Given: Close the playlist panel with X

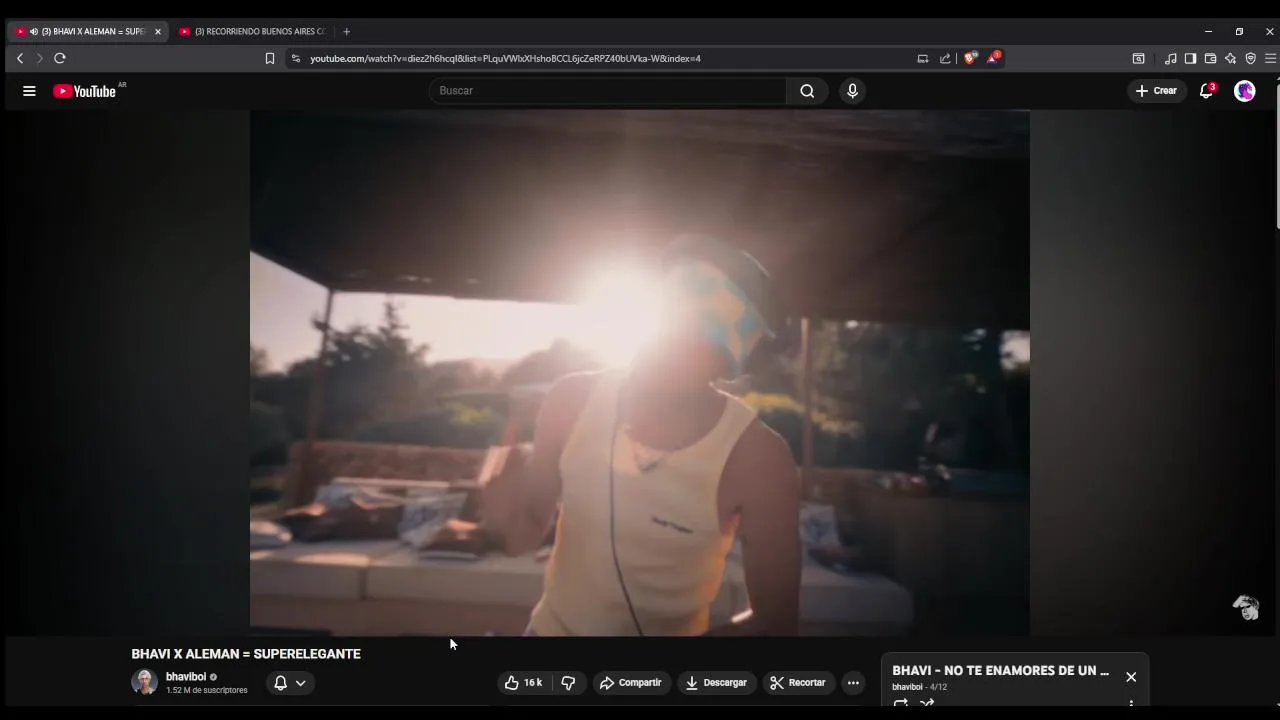Looking at the screenshot, I should click(1131, 677).
